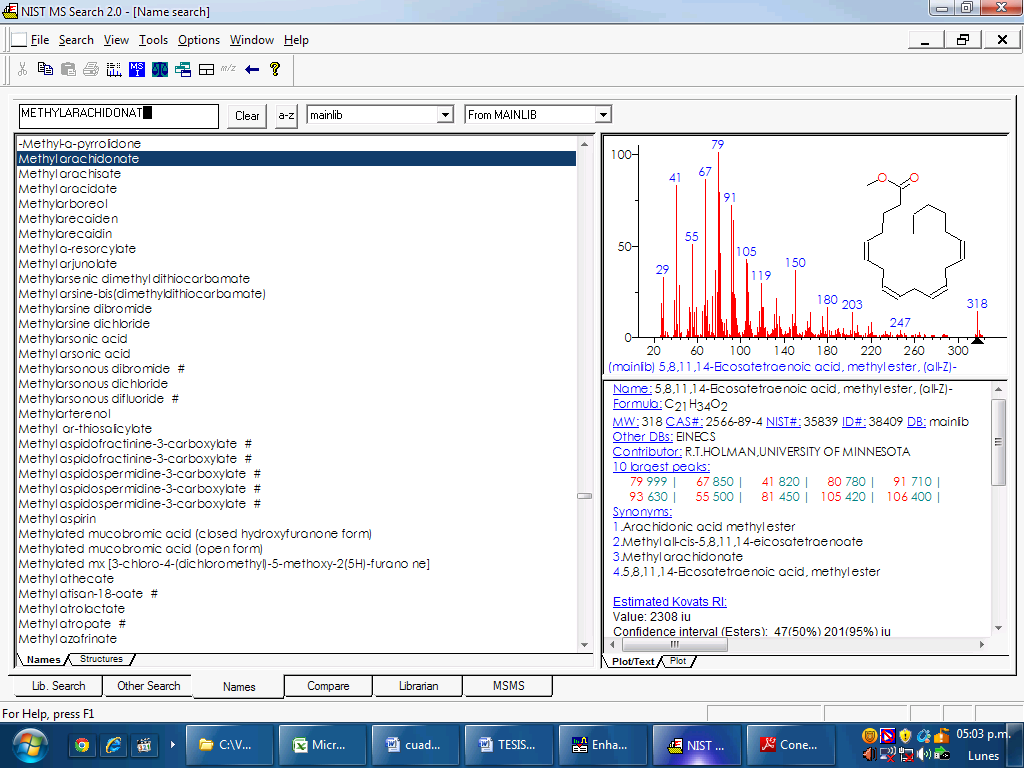The width and height of the screenshot is (1024, 768).
Task: Click the document icon left of File menu
Action: coord(20,40)
